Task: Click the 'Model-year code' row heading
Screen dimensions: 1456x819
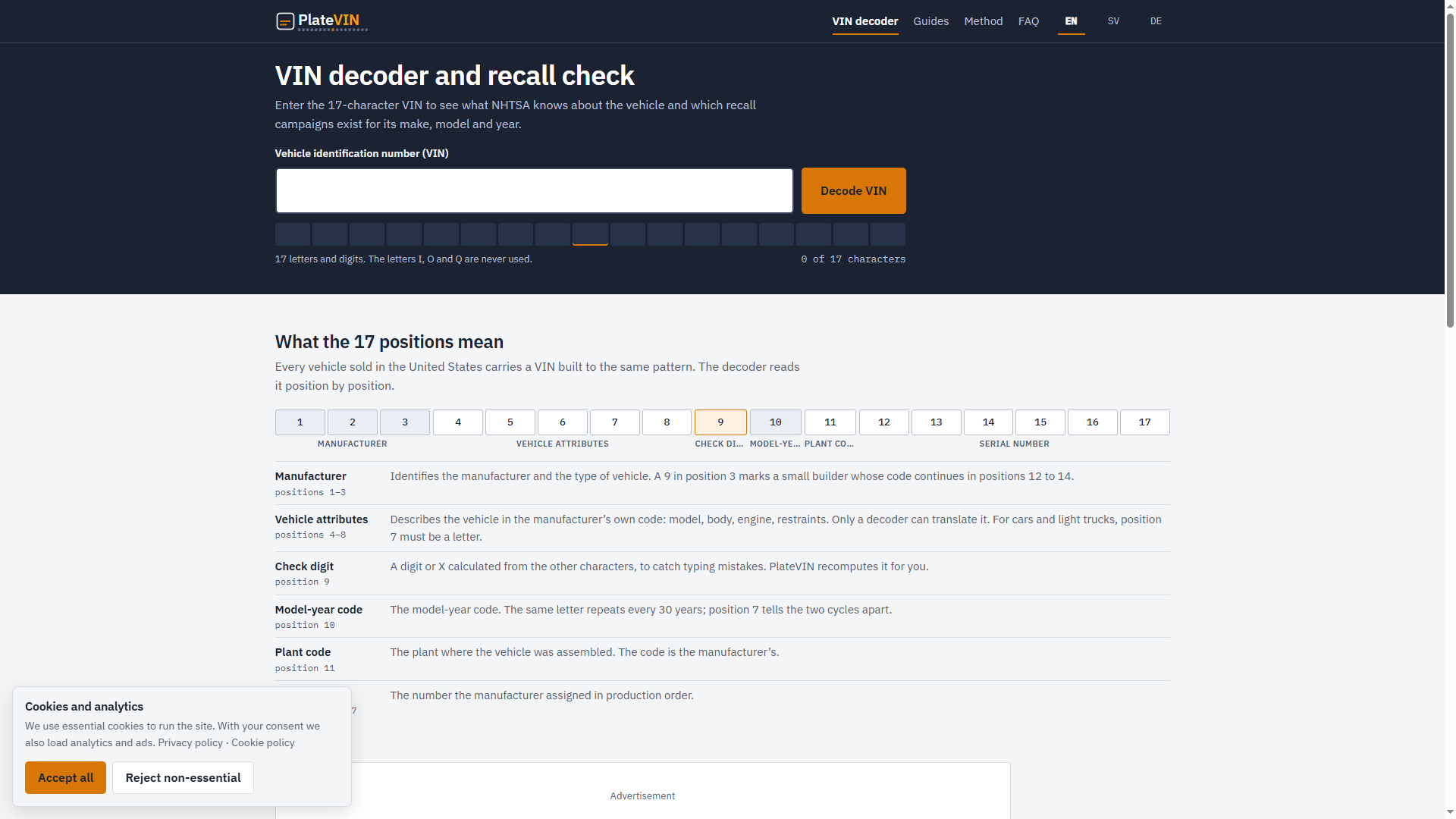Action: pyautogui.click(x=318, y=610)
